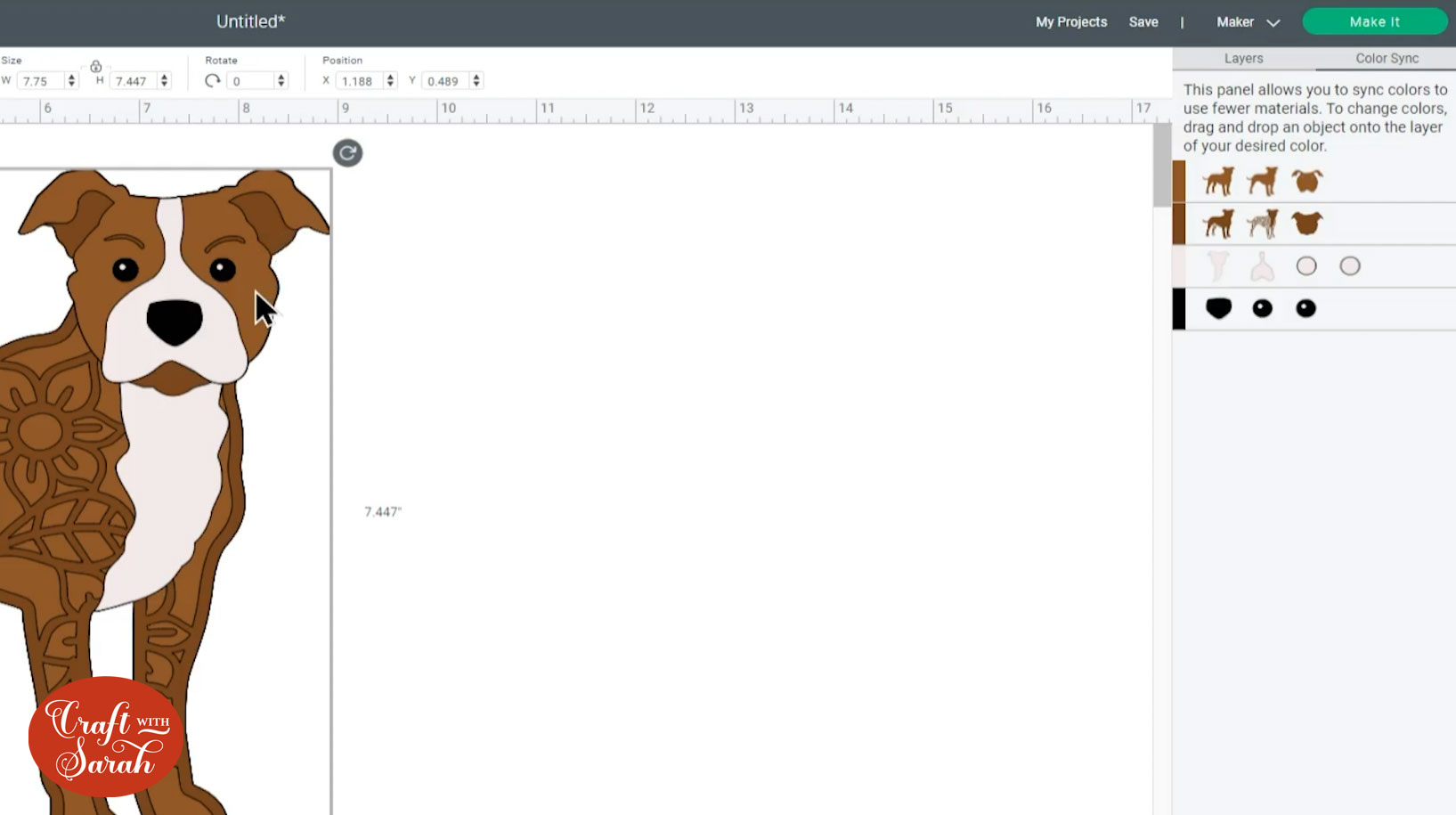
Task: Click the pale pink color bar
Action: 1179,266
